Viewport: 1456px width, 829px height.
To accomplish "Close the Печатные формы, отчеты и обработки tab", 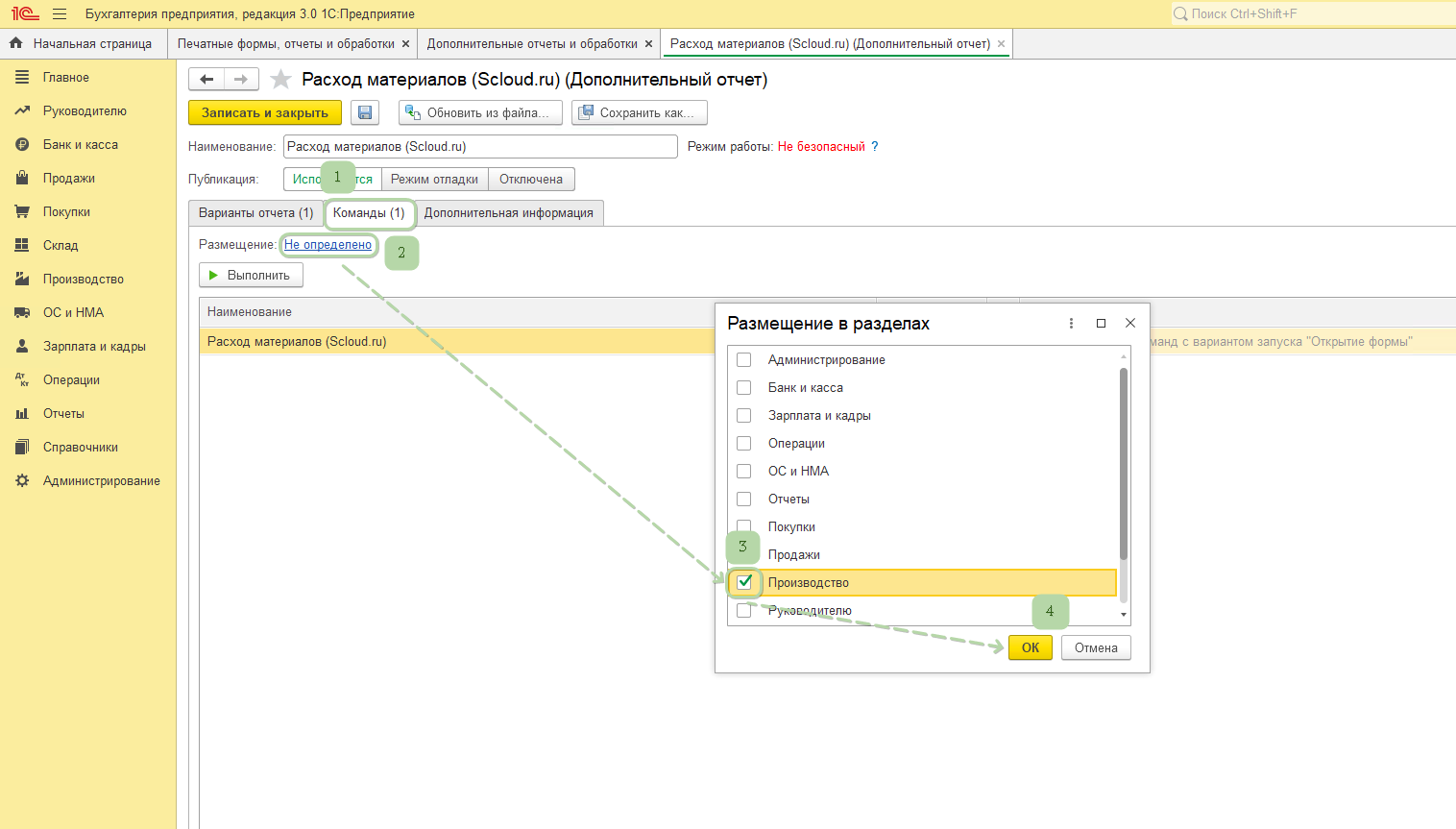I will pyautogui.click(x=405, y=43).
